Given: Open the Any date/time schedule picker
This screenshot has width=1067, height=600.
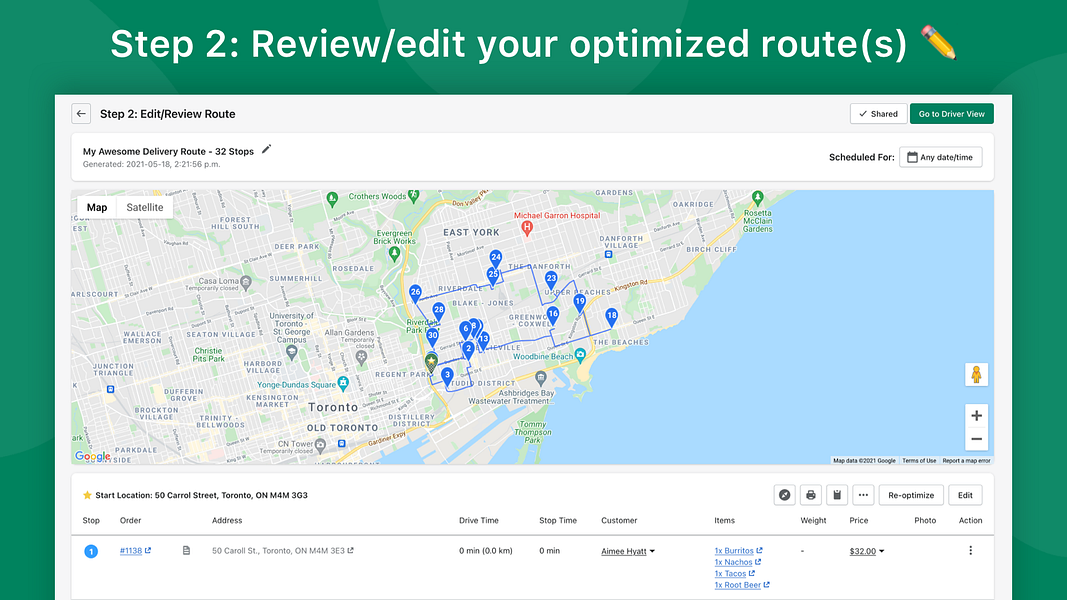Looking at the screenshot, I should point(940,157).
